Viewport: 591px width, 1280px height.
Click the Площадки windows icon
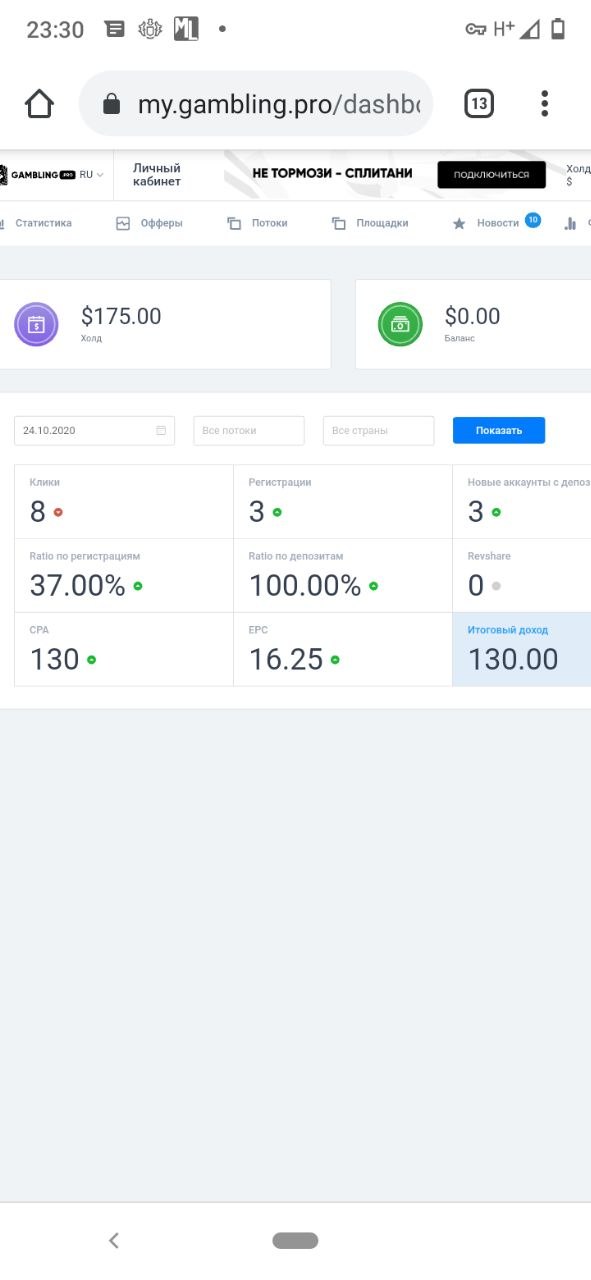339,224
